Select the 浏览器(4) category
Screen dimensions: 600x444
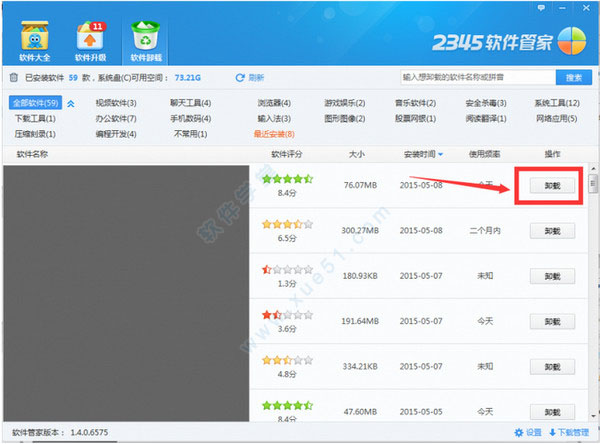274,103
